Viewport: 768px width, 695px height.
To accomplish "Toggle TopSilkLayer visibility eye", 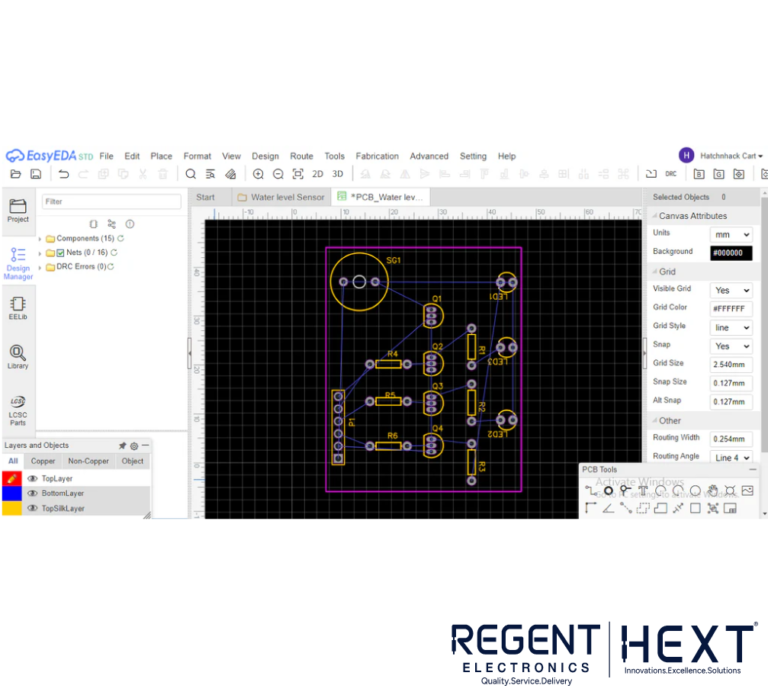I will (x=33, y=508).
